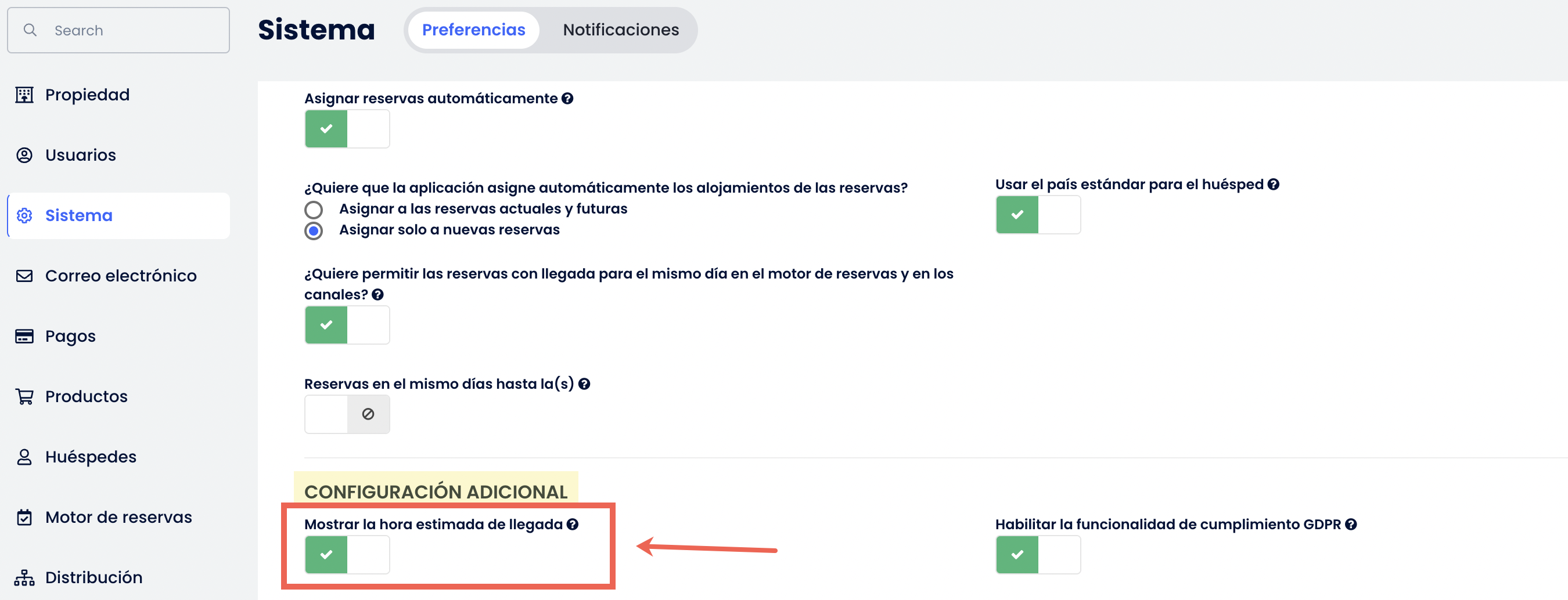Click the Propiedad building icon
Viewport: 1568px width, 600px height.
(x=24, y=95)
